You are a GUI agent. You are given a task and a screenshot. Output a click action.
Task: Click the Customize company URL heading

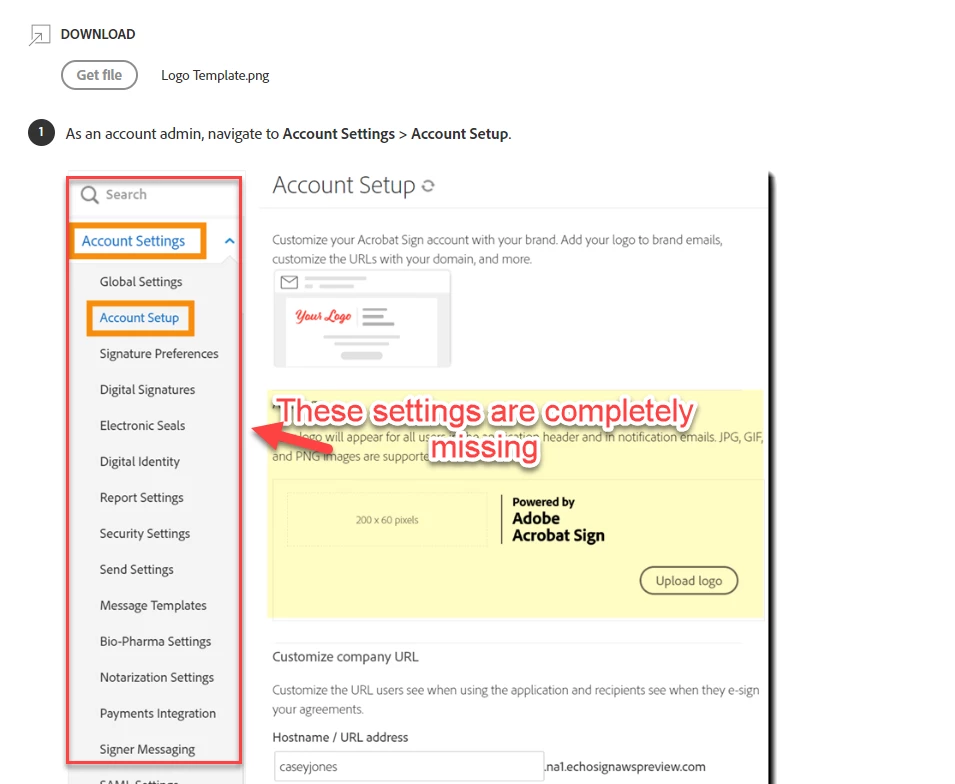point(345,657)
